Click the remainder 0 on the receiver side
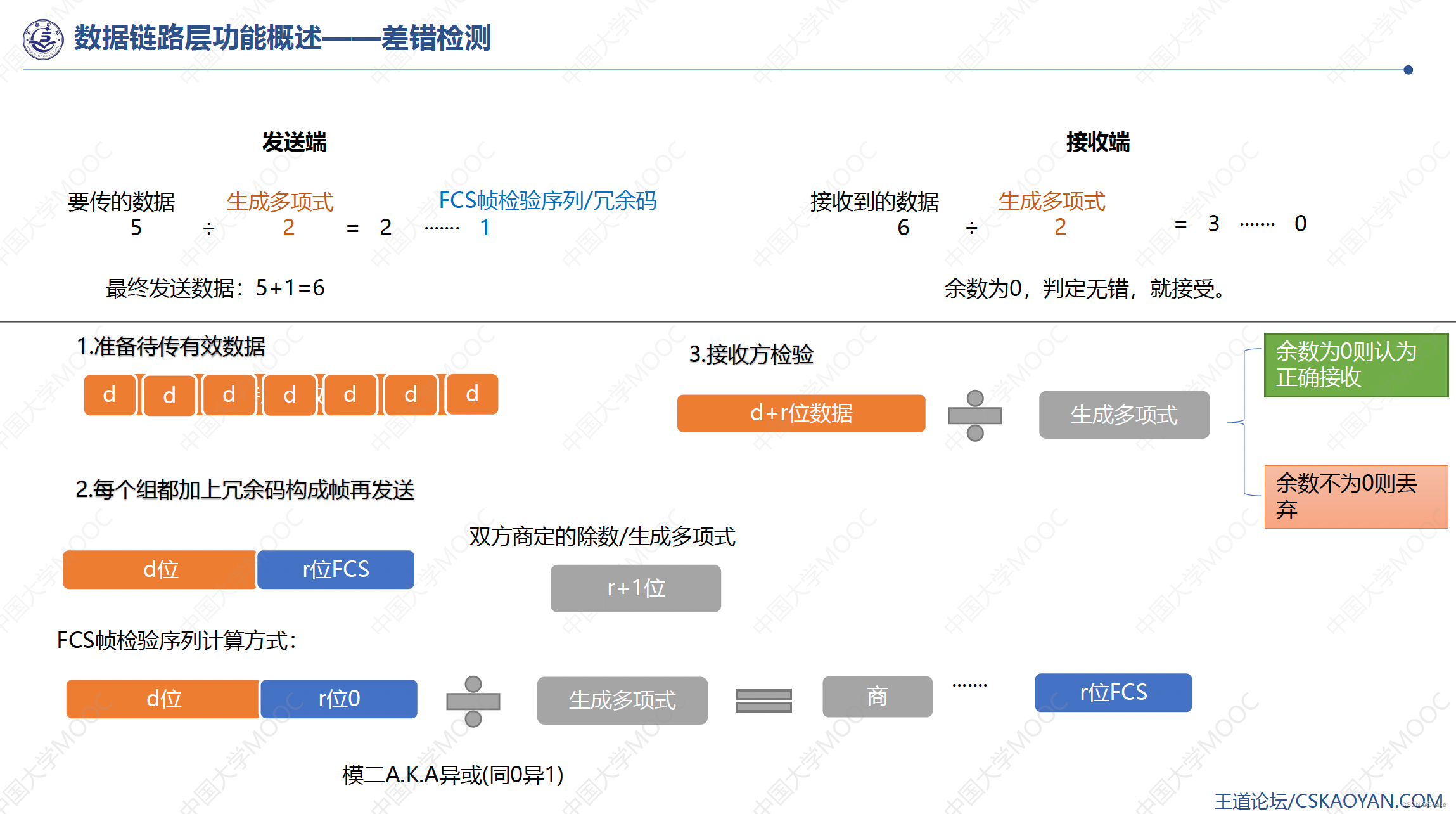This screenshot has width=1456, height=814. click(1300, 224)
